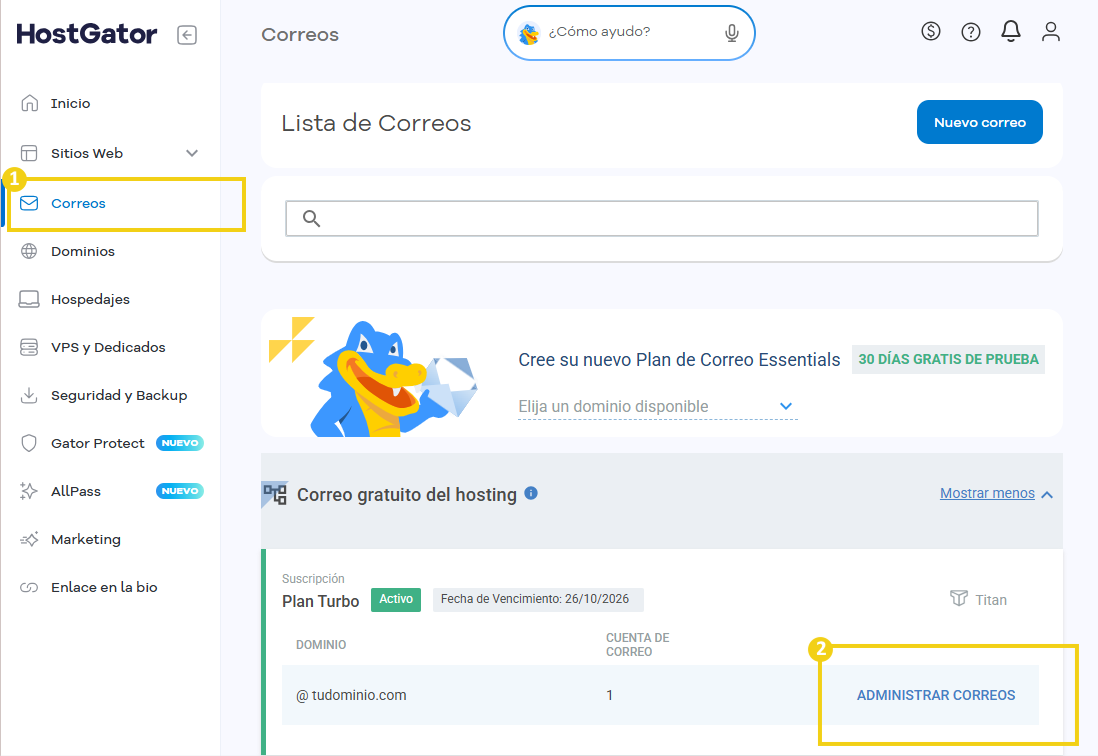Open the user account profile icon
Screen dimensions: 1098x756
[x=1050, y=32]
